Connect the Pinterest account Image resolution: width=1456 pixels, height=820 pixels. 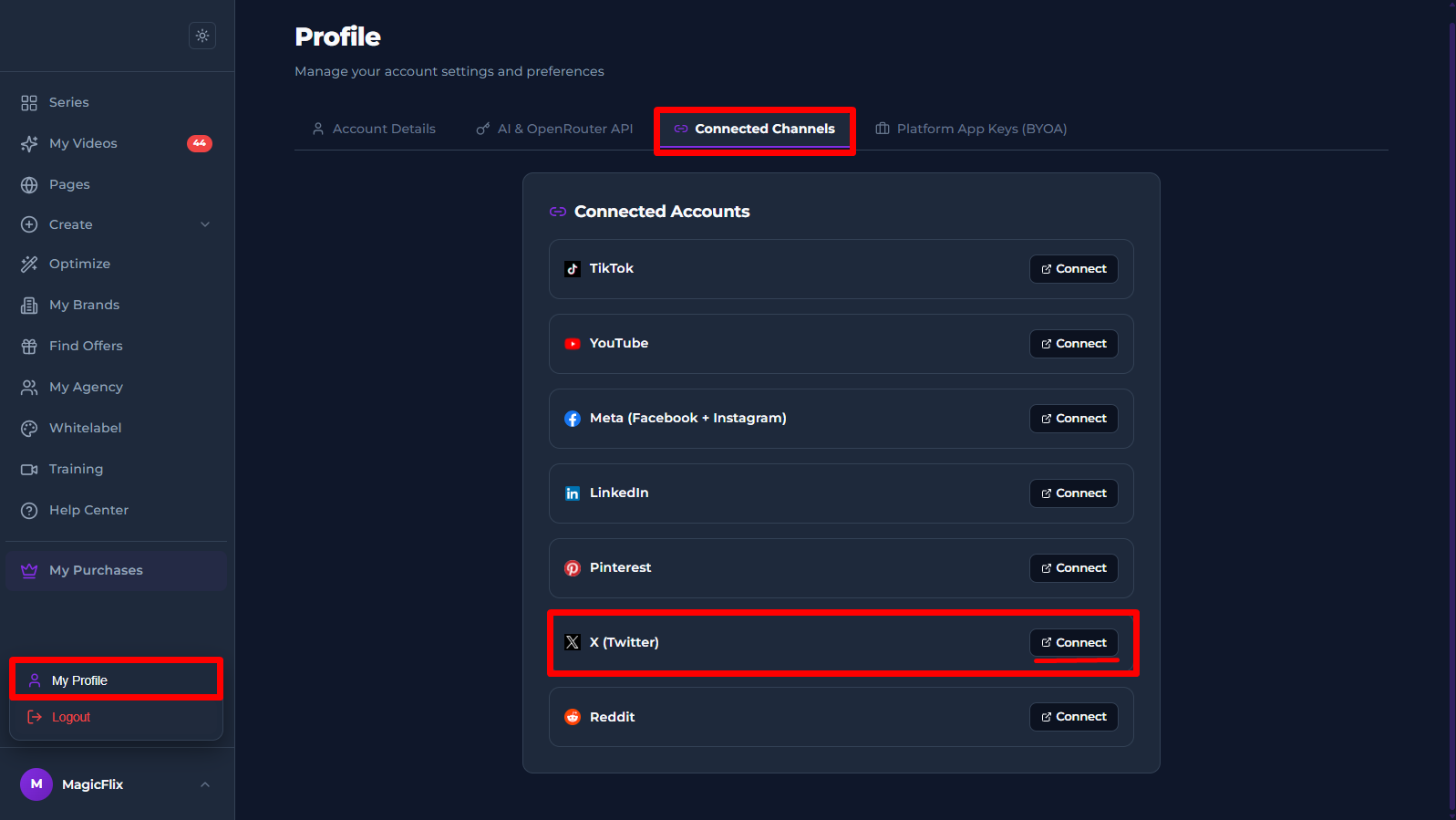tap(1074, 568)
